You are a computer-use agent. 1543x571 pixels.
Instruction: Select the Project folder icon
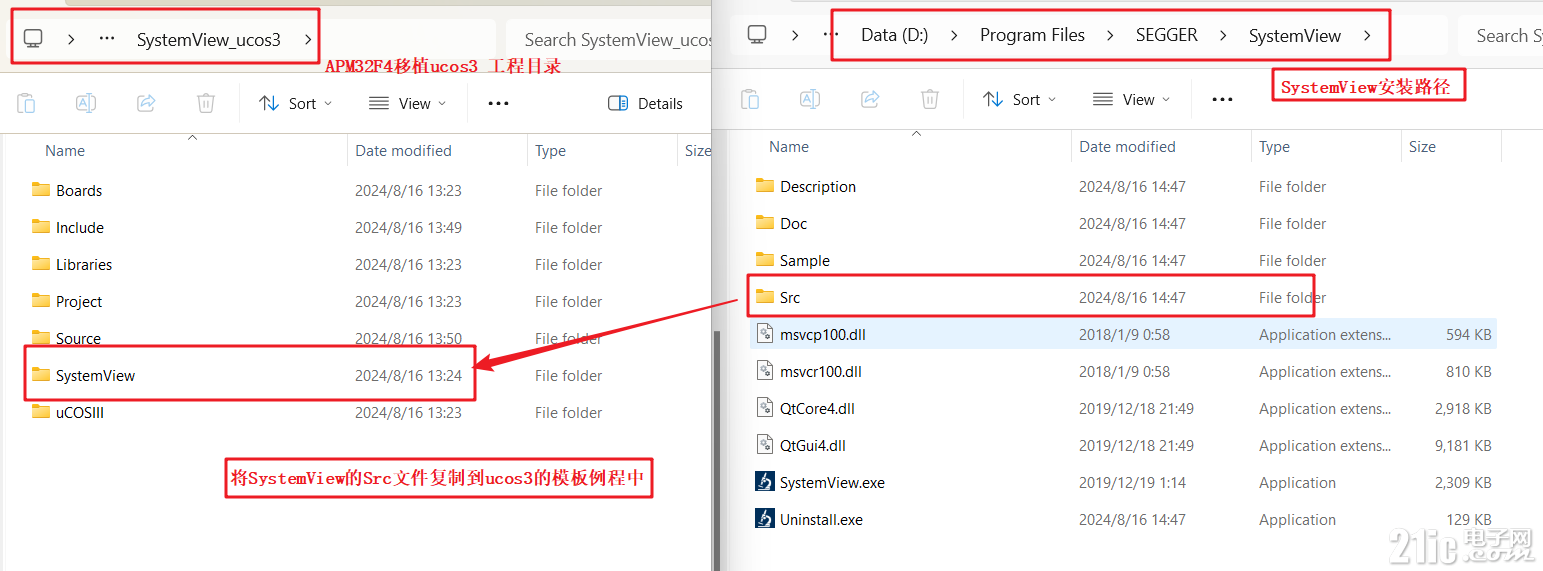click(x=41, y=300)
